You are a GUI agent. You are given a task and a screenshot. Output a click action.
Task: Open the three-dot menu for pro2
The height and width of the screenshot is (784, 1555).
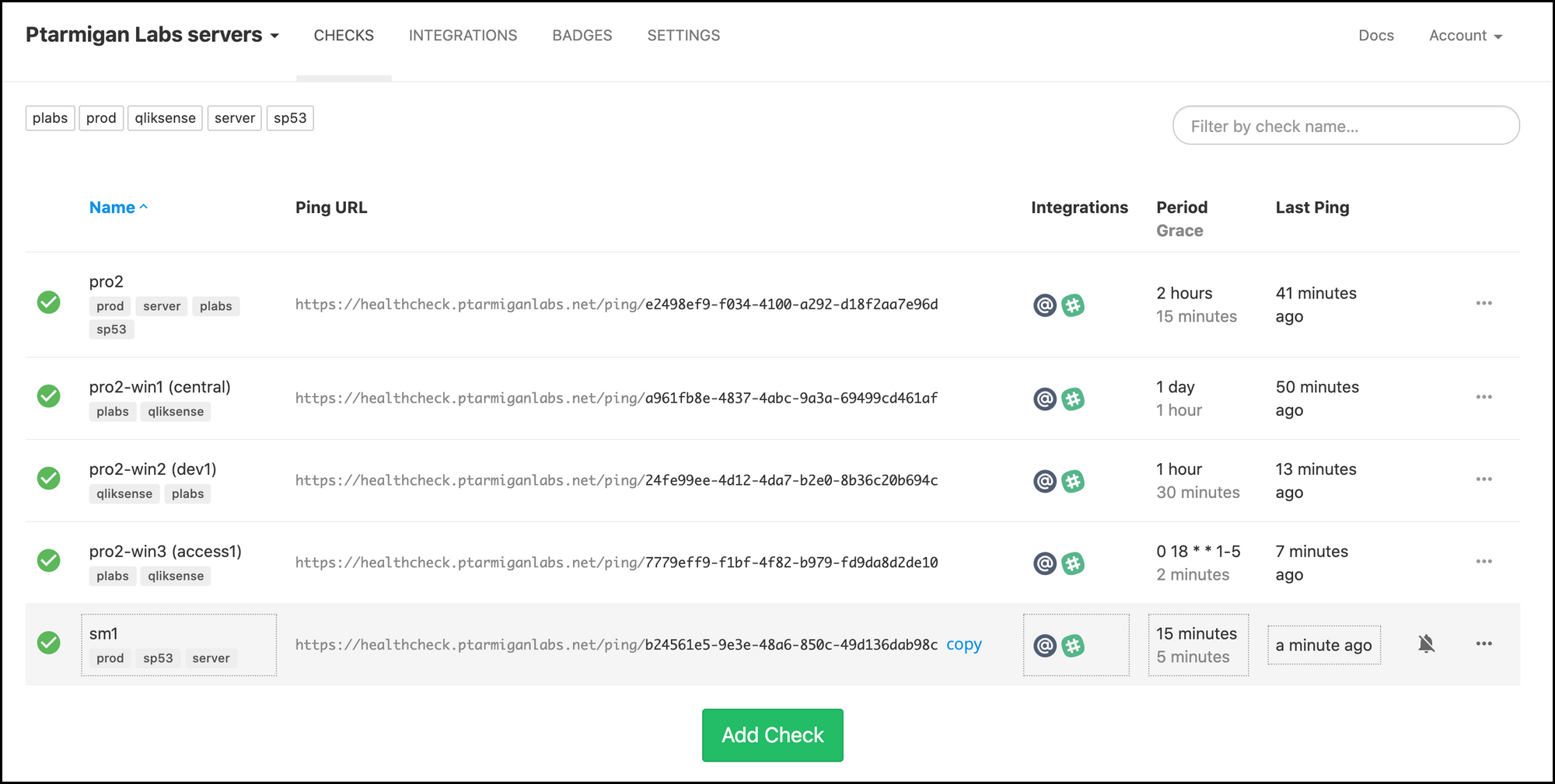pyautogui.click(x=1483, y=303)
